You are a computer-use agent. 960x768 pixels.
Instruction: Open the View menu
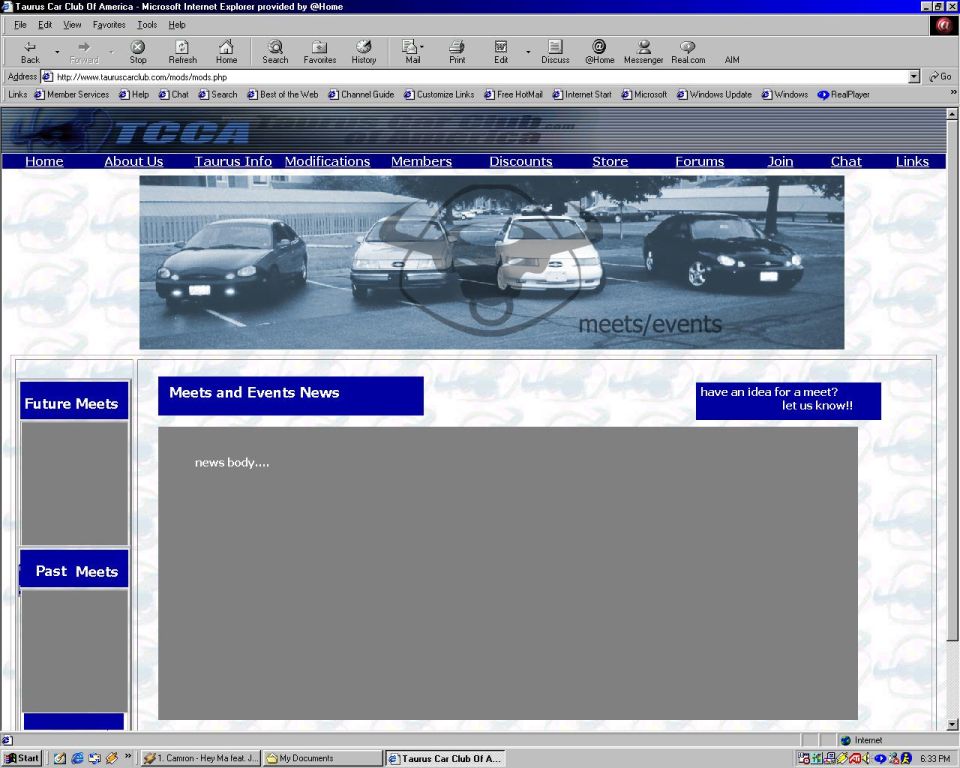point(72,25)
